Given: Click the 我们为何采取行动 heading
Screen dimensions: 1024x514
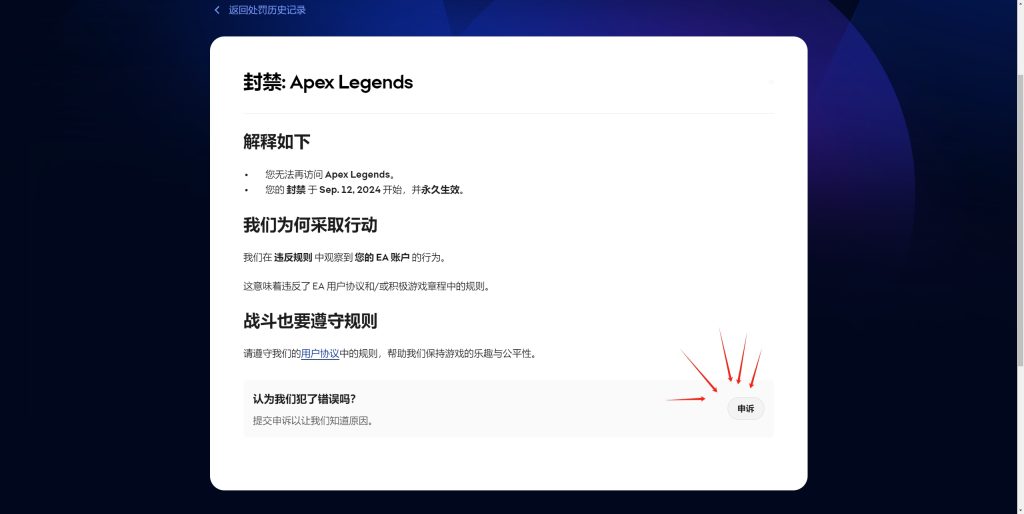Looking at the screenshot, I should 310,225.
